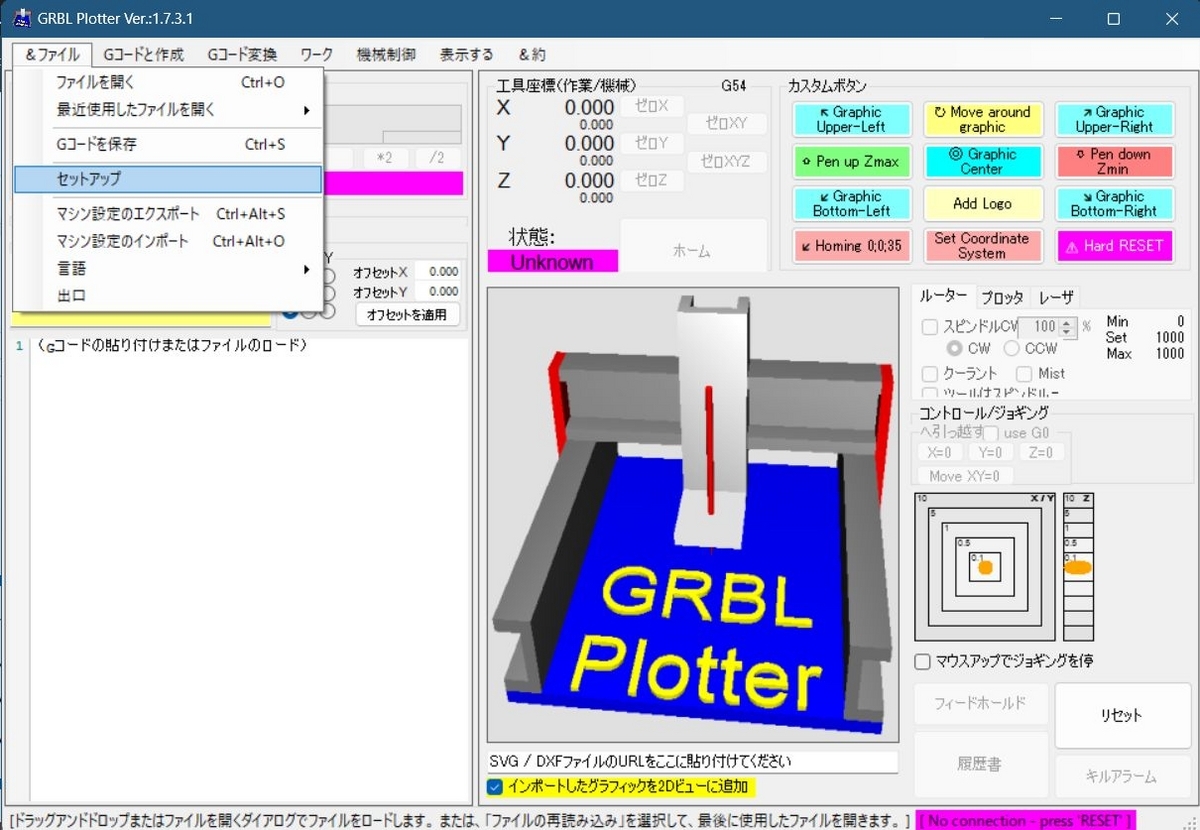Screen dimensions: 1200x830
Task: Click the Move XY=0 button
Action: click(x=965, y=476)
